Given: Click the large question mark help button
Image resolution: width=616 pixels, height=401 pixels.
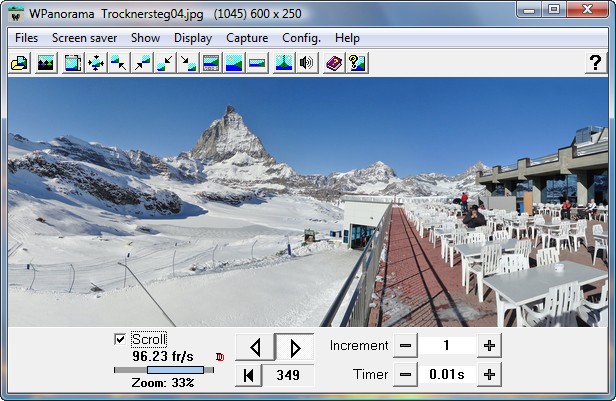Looking at the screenshot, I should click(x=596, y=63).
